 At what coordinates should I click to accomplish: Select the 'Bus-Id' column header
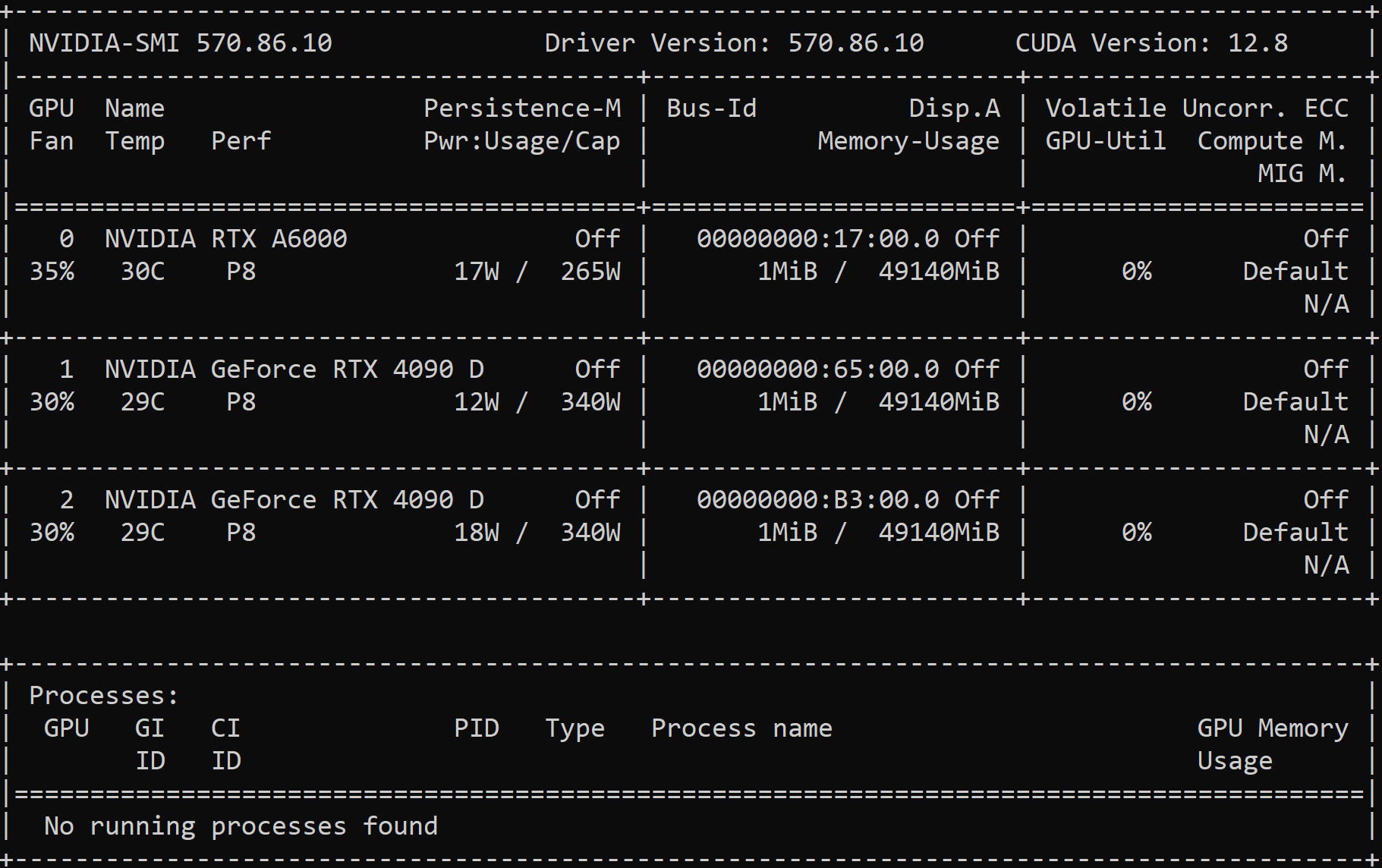click(x=712, y=108)
